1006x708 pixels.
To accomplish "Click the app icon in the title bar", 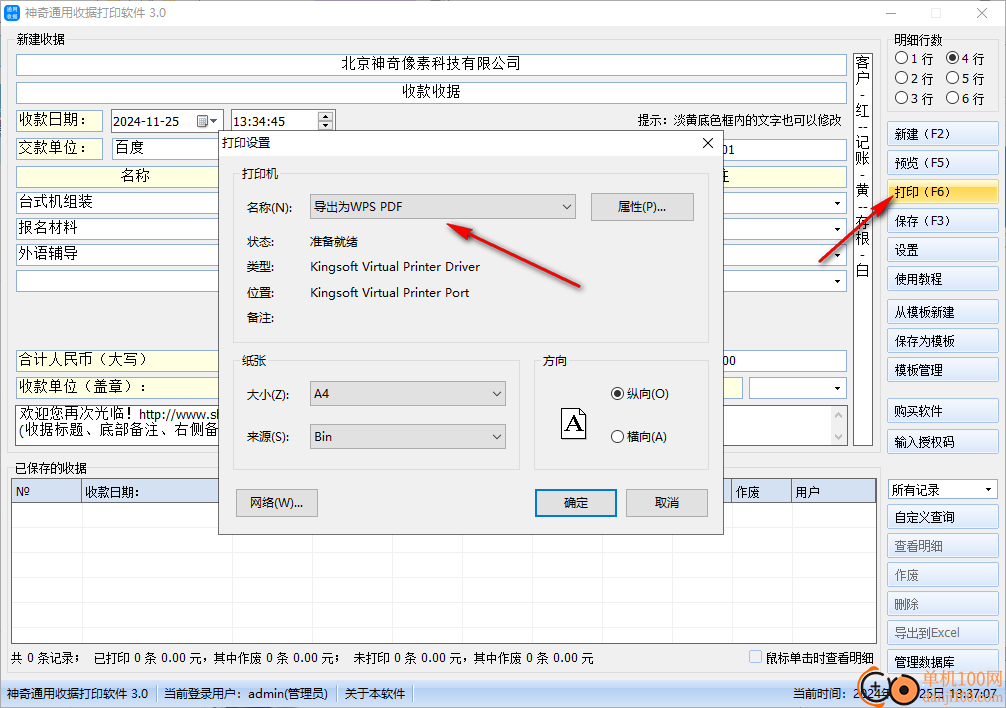I will coord(12,12).
